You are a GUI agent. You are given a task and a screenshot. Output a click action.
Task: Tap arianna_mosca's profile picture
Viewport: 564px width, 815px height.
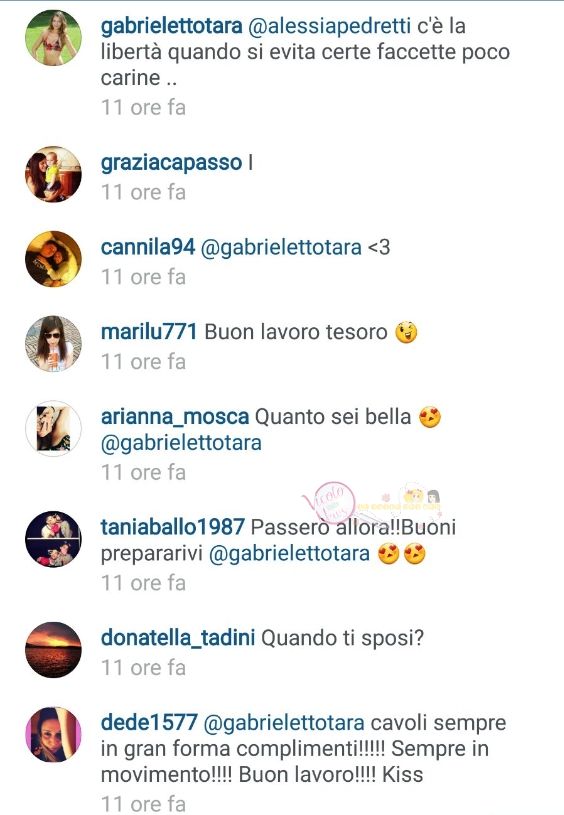tap(54, 428)
